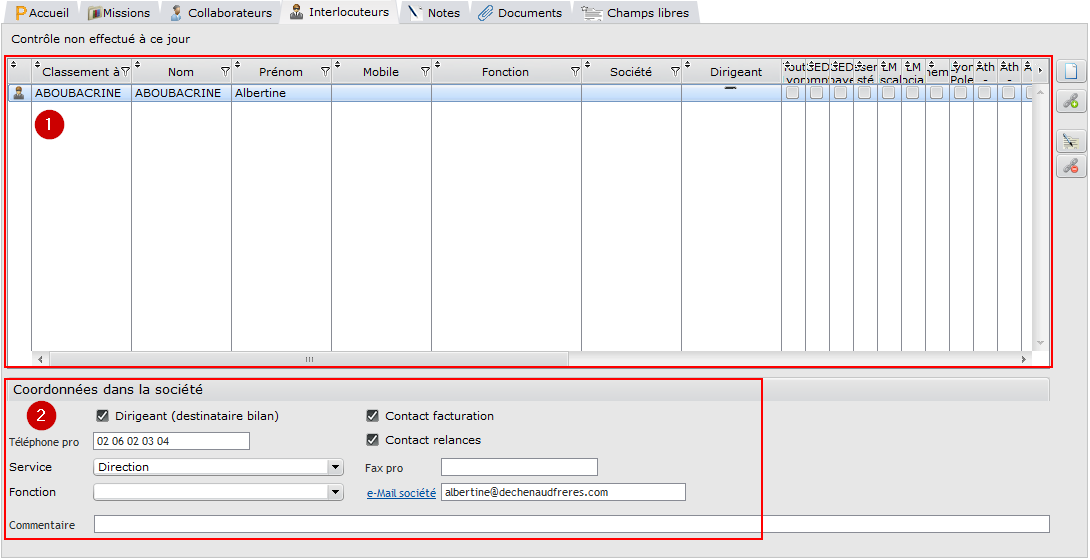The width and height of the screenshot is (1090, 560).
Task: Click the filter funnel on Nom column
Action: coord(225,72)
